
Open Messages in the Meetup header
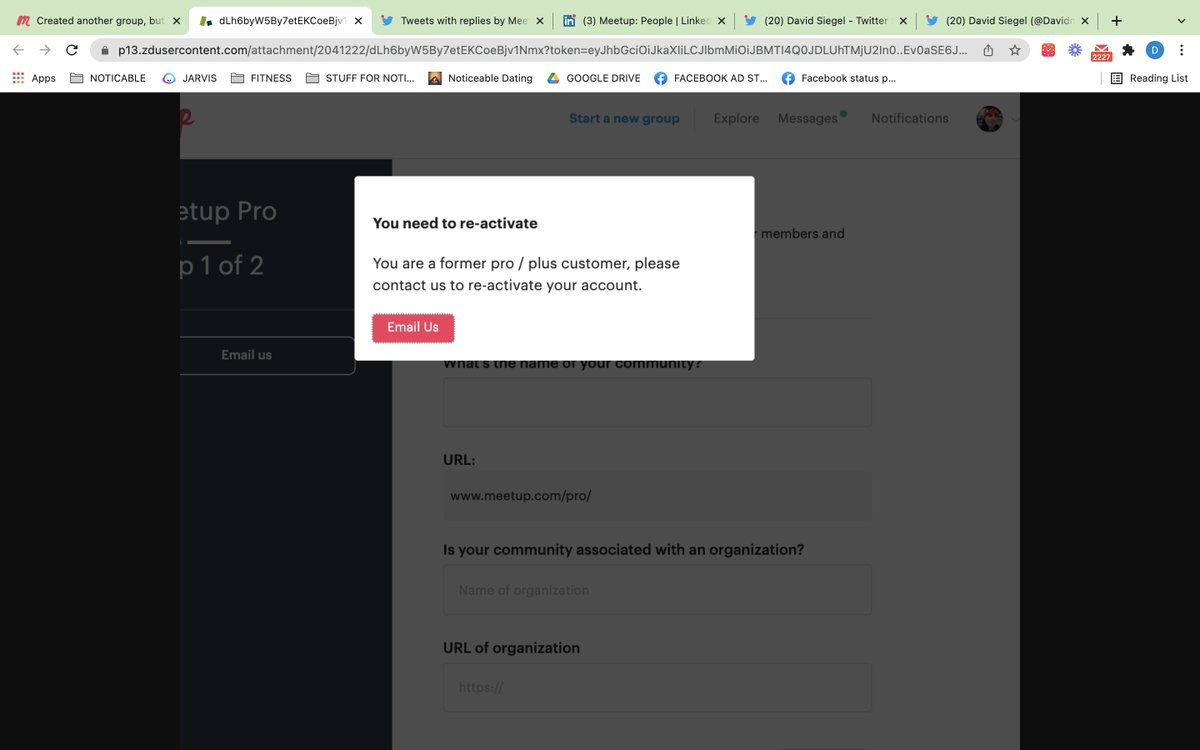coord(808,118)
